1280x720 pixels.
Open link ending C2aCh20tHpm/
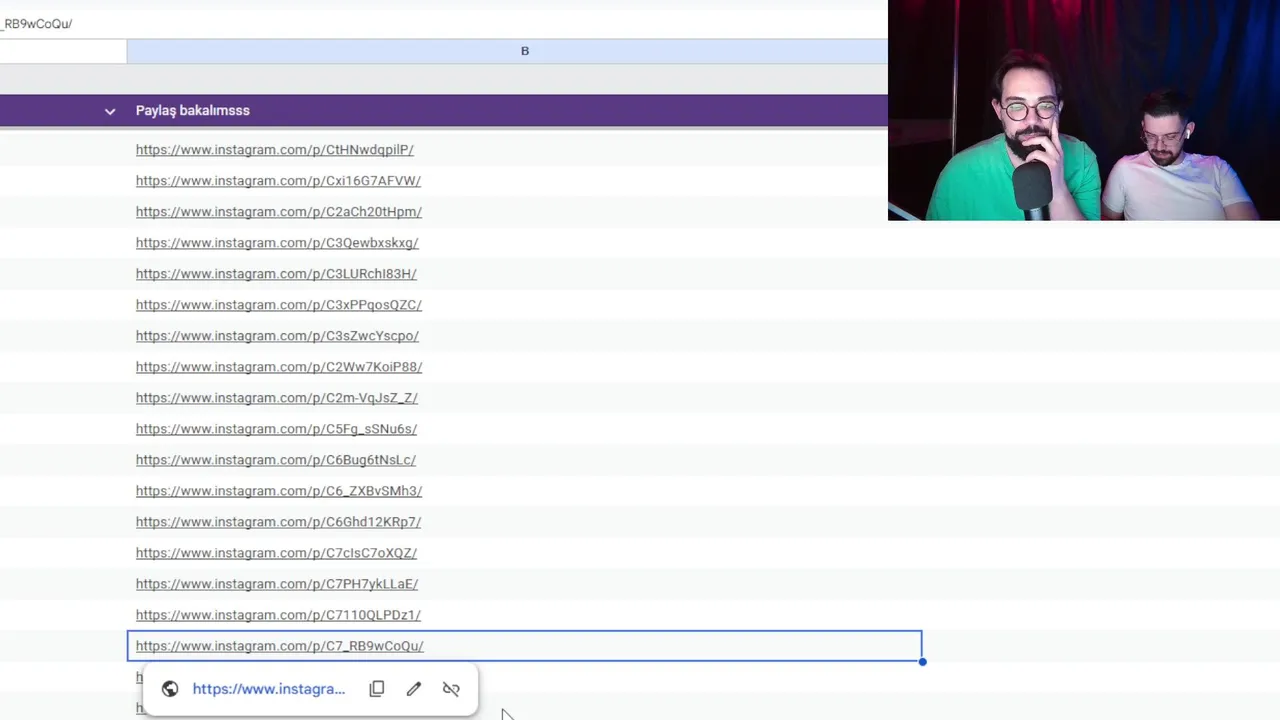(279, 212)
